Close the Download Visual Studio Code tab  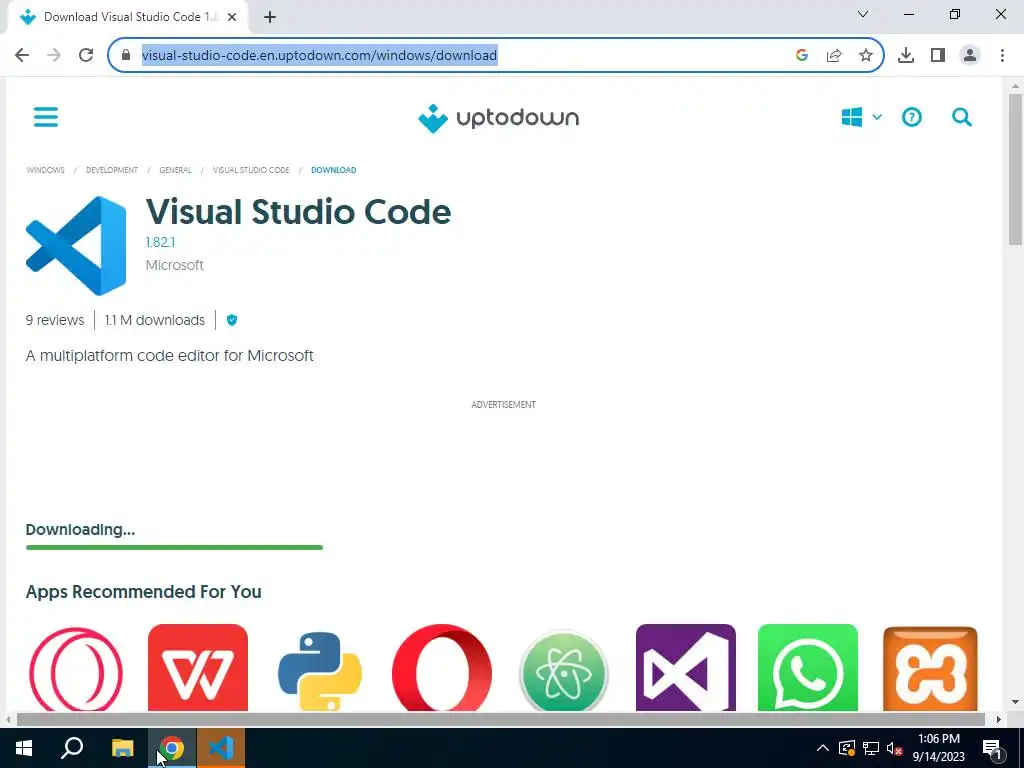(232, 17)
